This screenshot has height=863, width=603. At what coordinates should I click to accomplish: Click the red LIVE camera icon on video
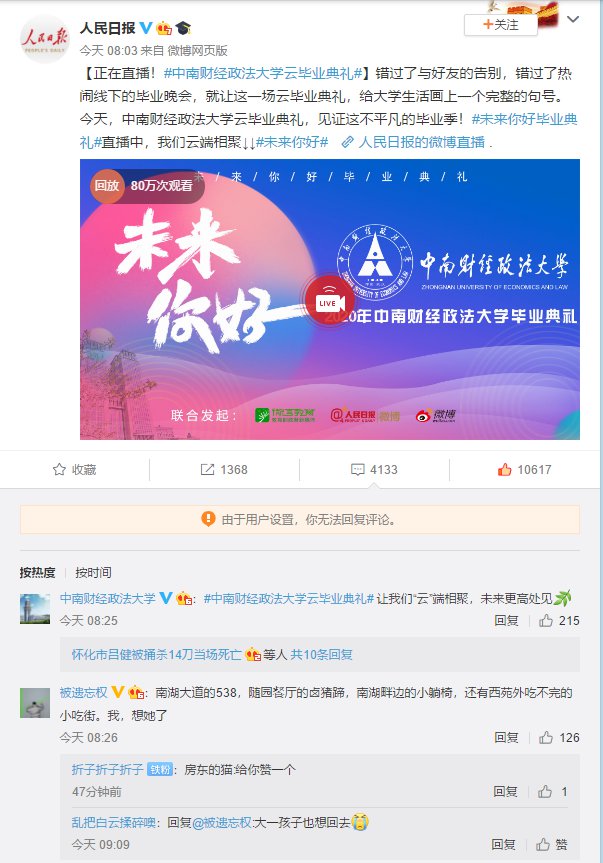(329, 302)
